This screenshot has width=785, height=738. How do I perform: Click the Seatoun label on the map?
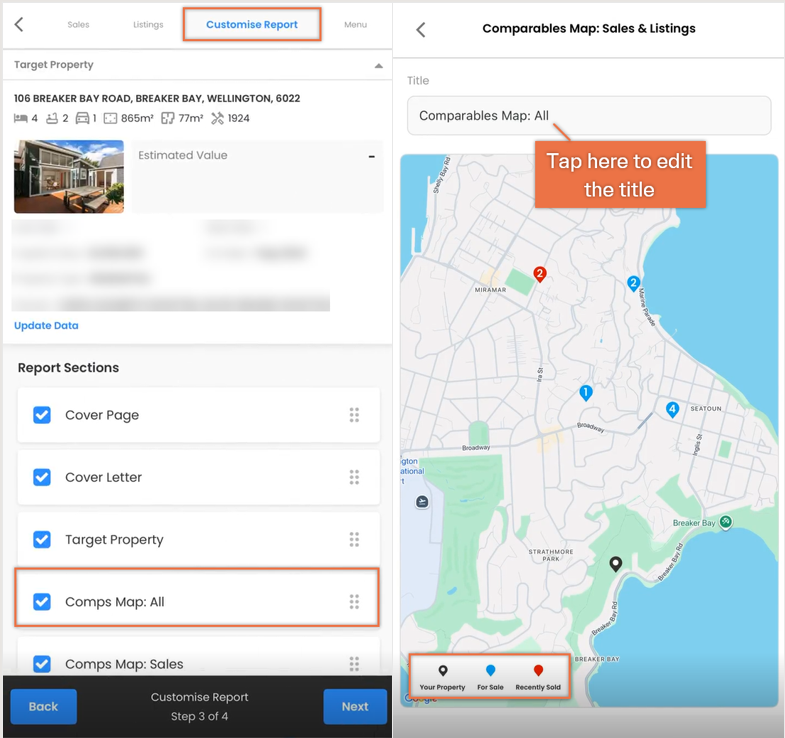tap(706, 409)
